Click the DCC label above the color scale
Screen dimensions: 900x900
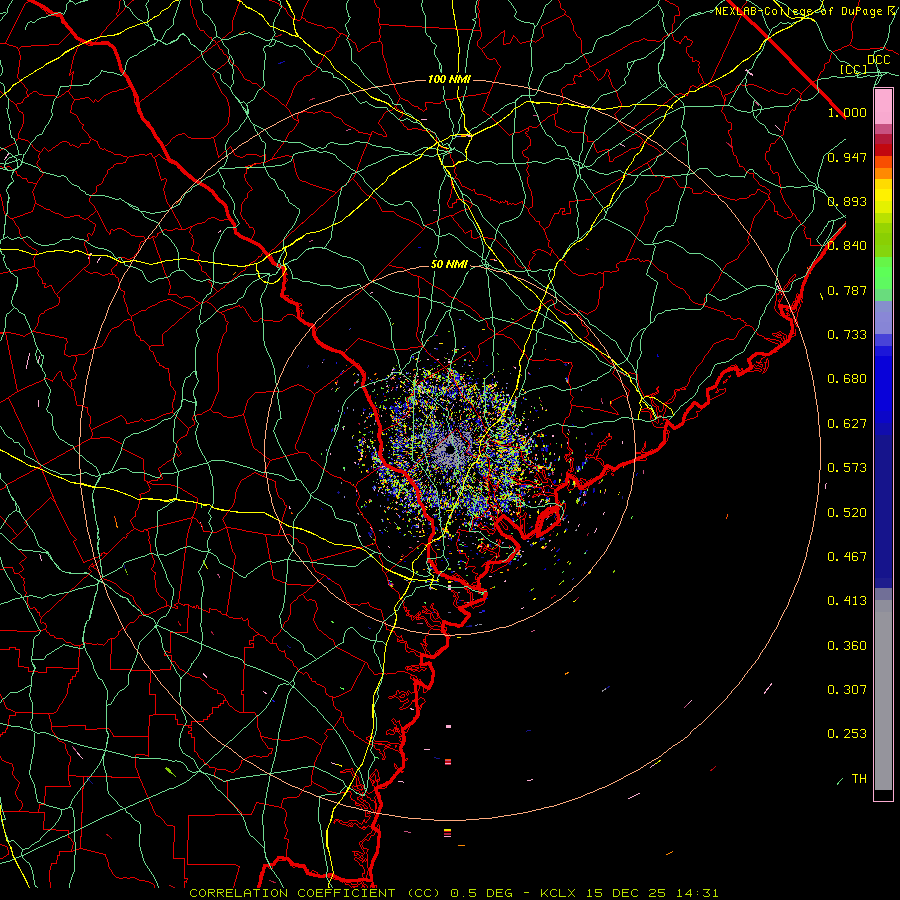(878, 60)
